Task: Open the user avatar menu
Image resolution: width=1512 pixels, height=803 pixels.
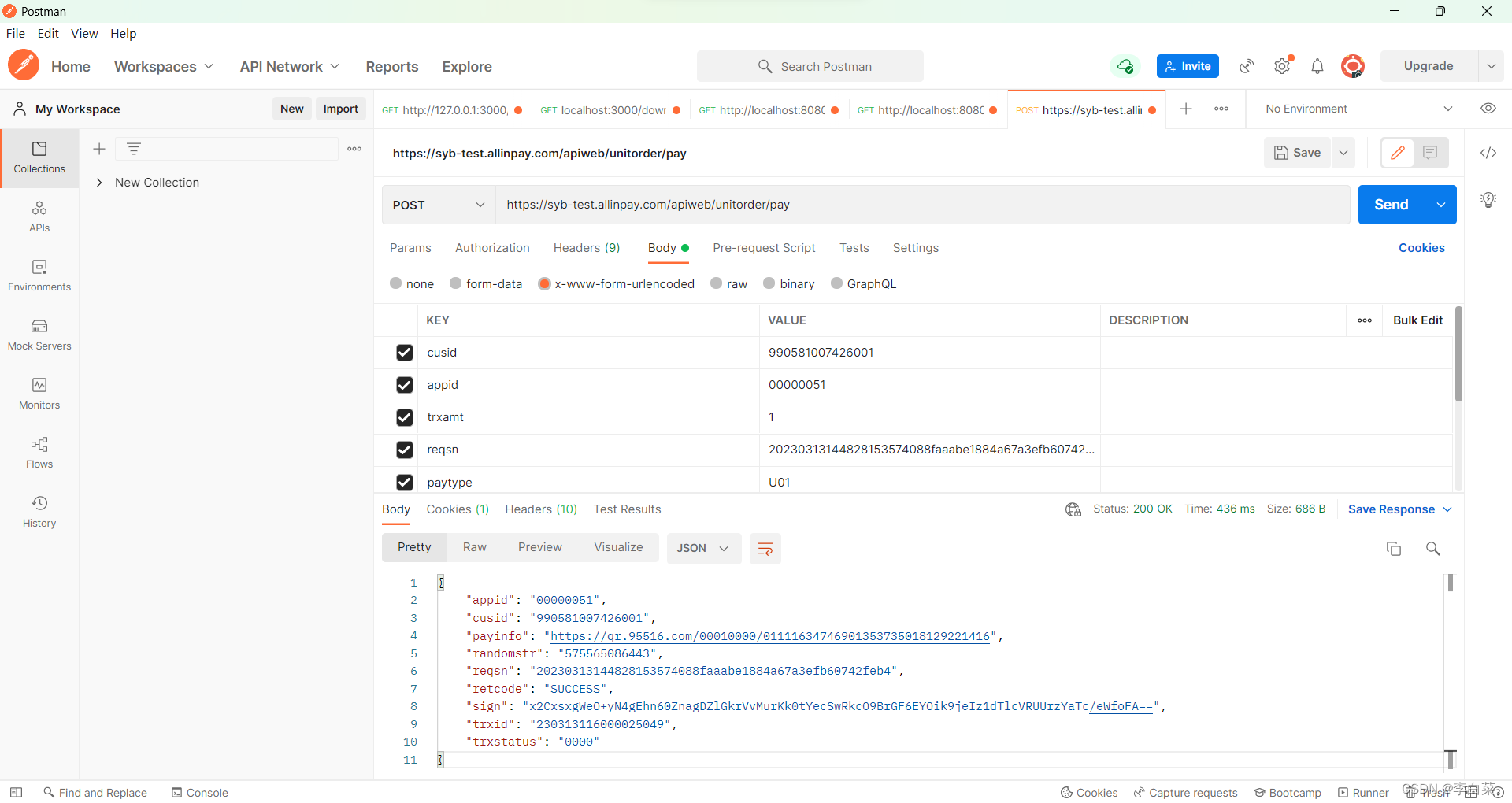Action: pyautogui.click(x=1353, y=66)
